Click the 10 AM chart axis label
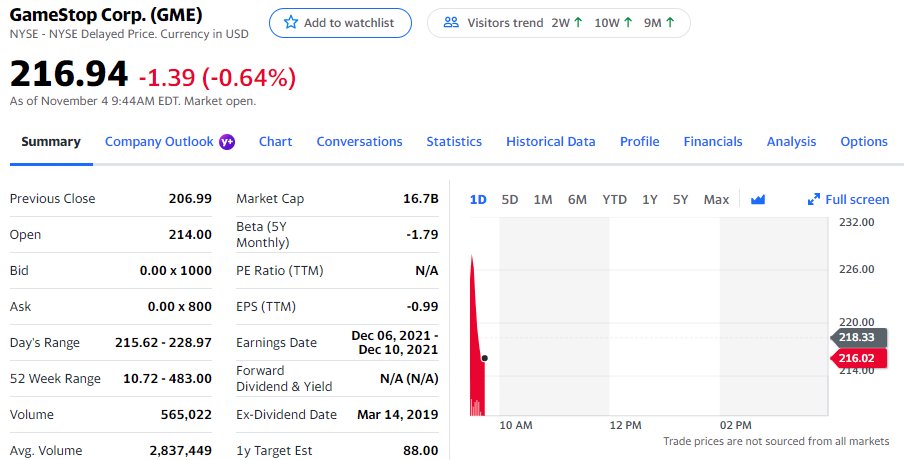Screen dimensions: 904x460 516,425
